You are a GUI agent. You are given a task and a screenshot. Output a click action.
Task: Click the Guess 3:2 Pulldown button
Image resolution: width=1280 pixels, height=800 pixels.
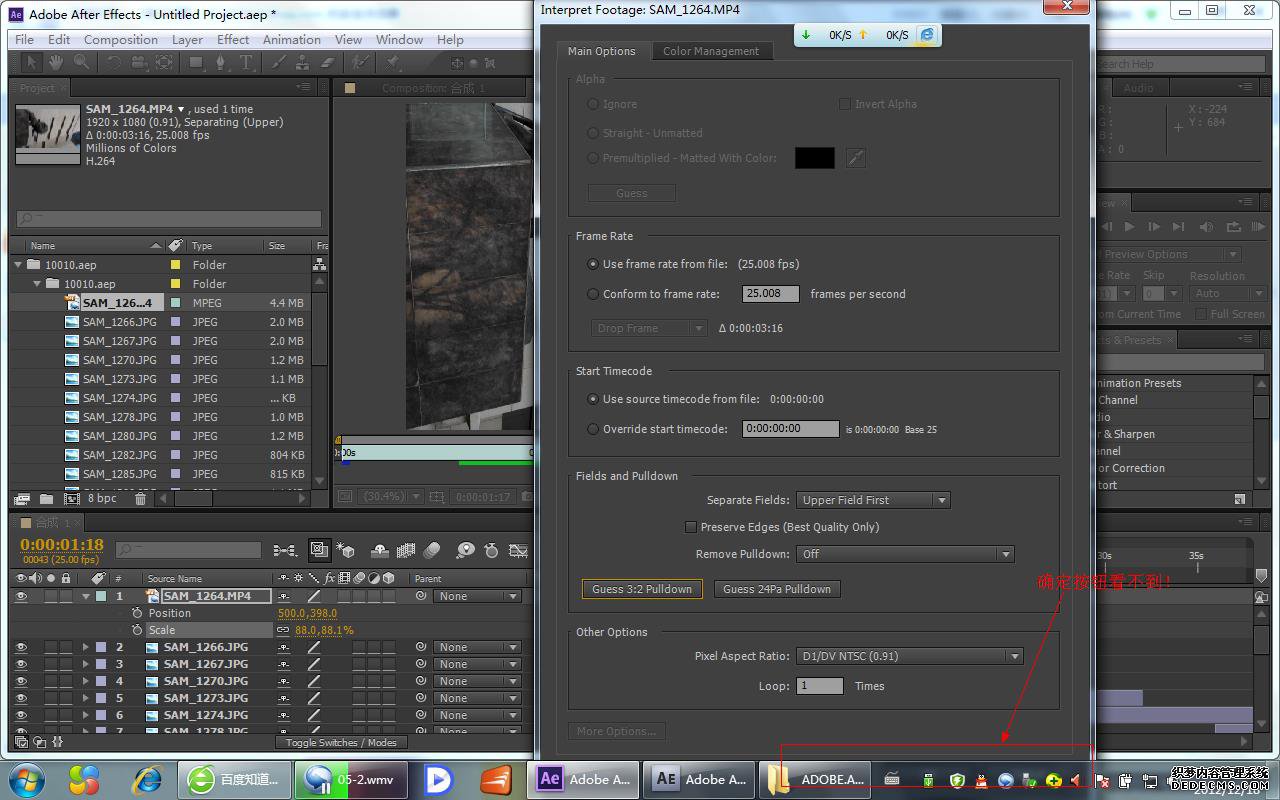point(642,589)
